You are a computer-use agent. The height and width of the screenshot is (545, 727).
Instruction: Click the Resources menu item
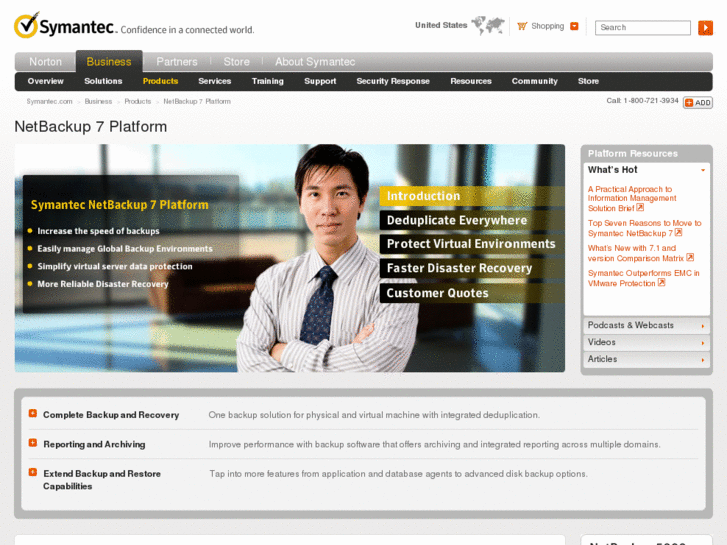tap(471, 81)
